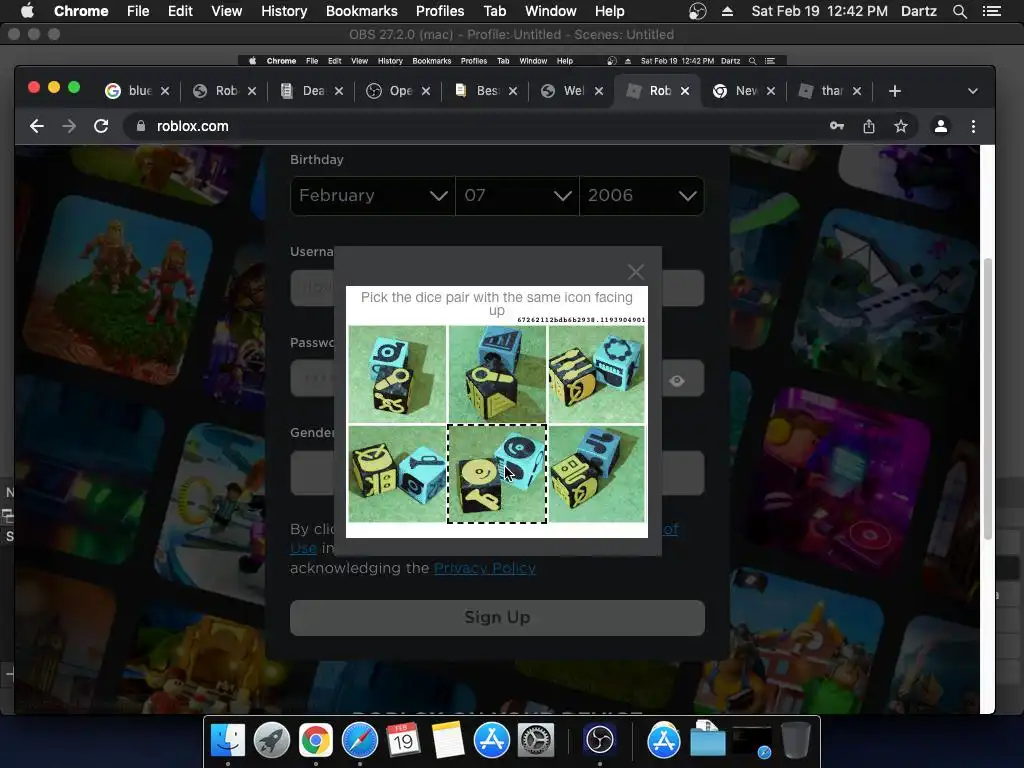Pick the top-middle dice image
The width and height of the screenshot is (1024, 768).
pos(497,374)
